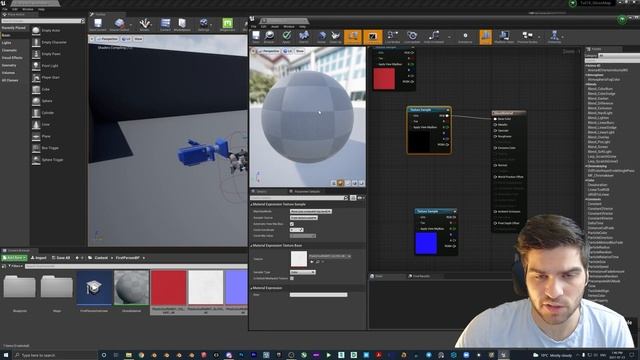Toggle Live Nodes toolbar button
Image resolution: width=640 pixels, height=360 pixels.
[x=393, y=37]
